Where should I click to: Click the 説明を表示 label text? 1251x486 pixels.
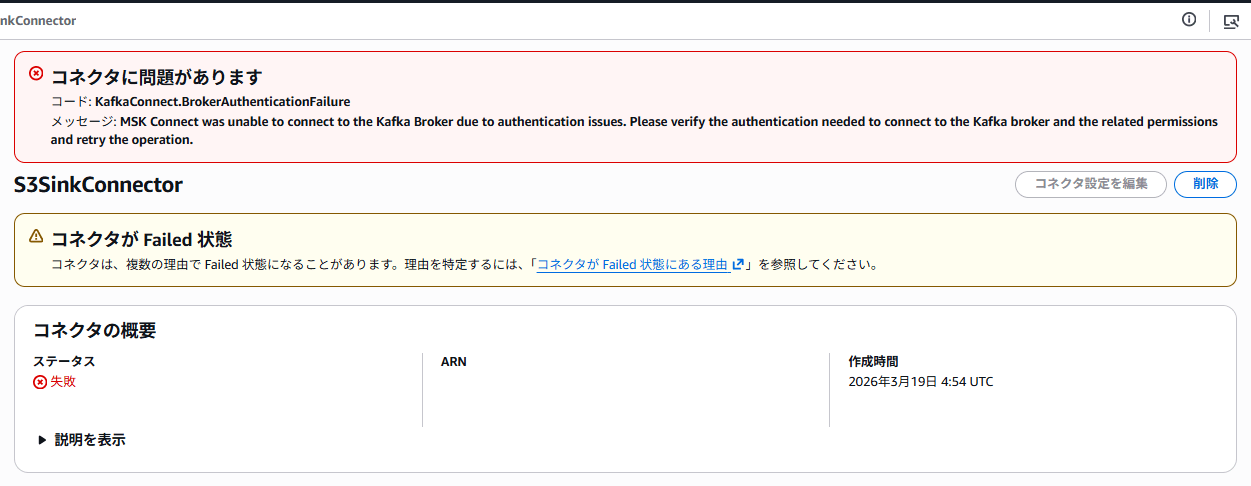[x=90, y=440]
